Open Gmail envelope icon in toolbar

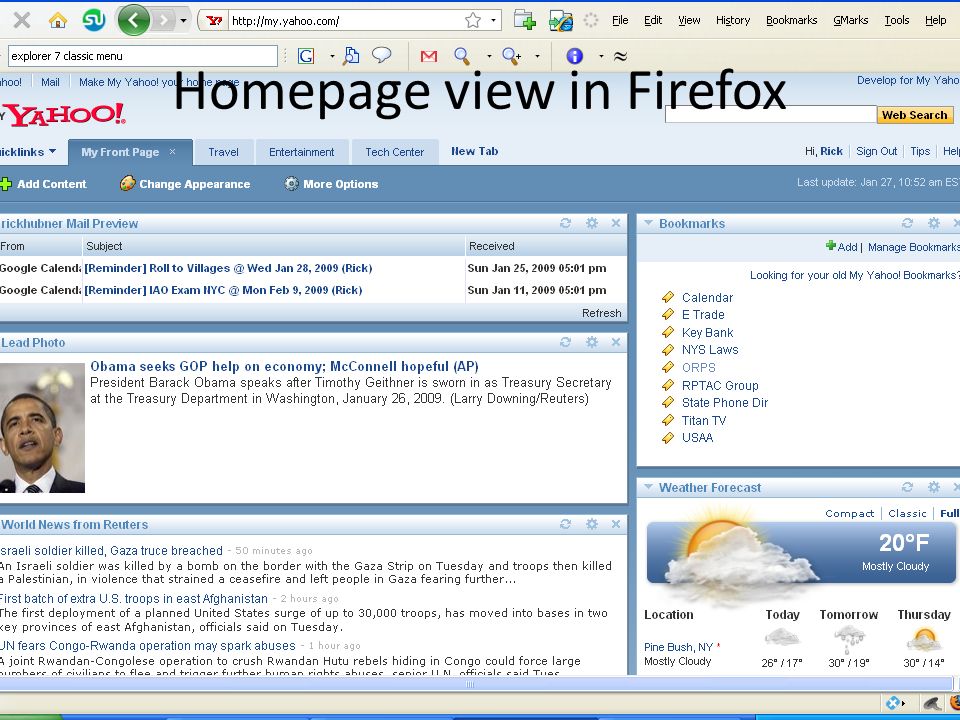click(429, 56)
